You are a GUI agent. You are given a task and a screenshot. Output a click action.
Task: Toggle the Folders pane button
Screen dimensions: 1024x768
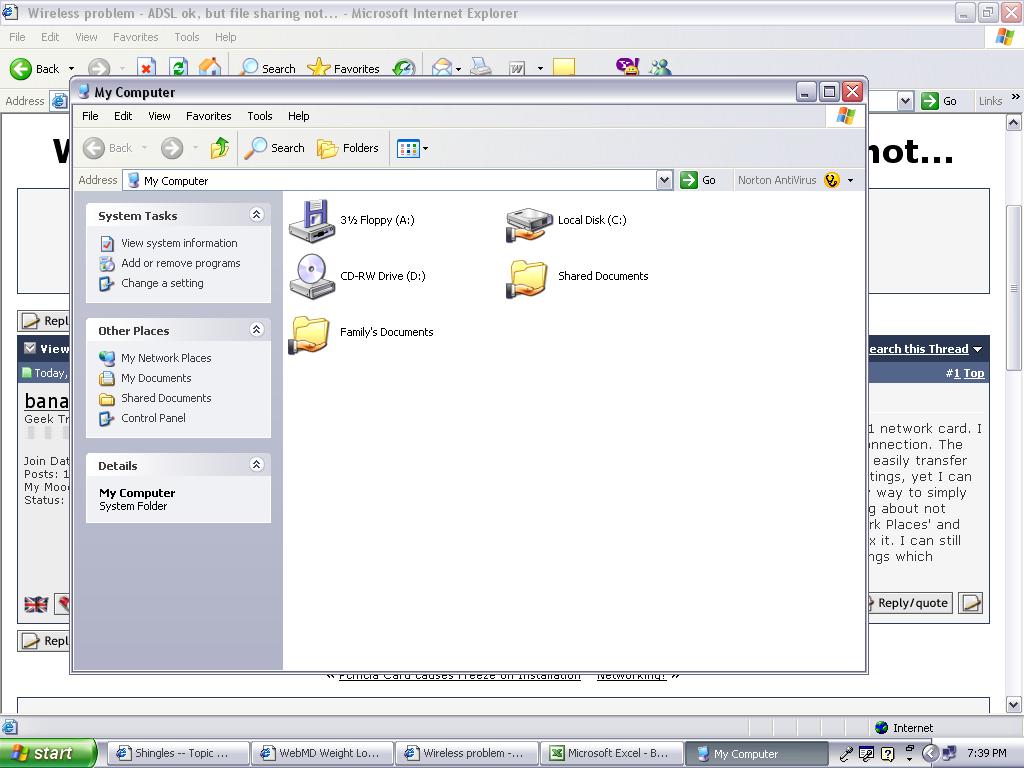tap(348, 148)
